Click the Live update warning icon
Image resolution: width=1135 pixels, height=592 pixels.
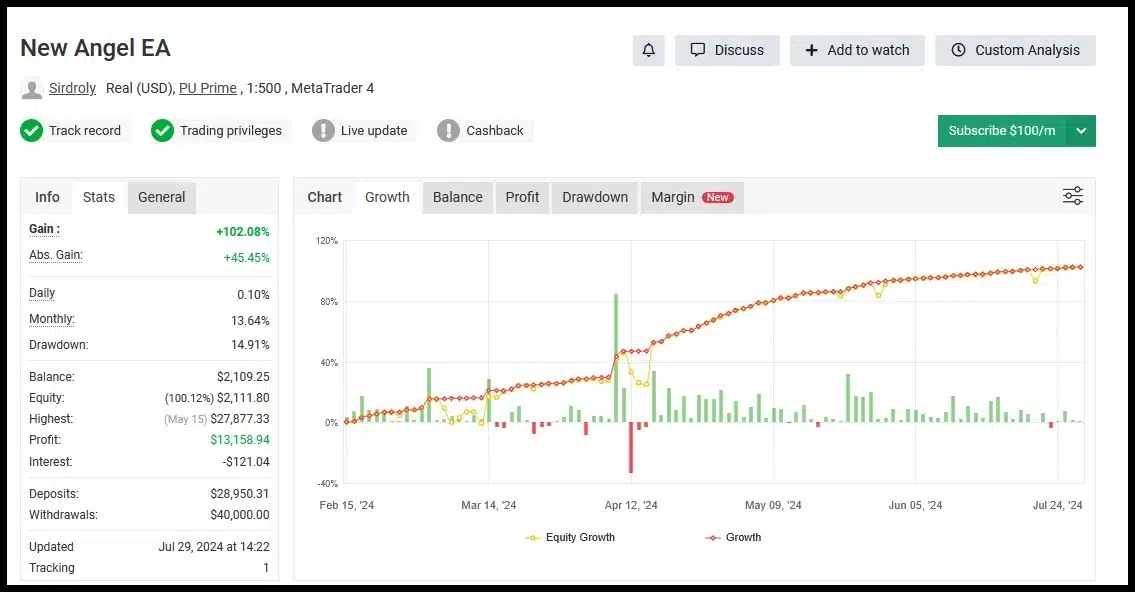323,130
